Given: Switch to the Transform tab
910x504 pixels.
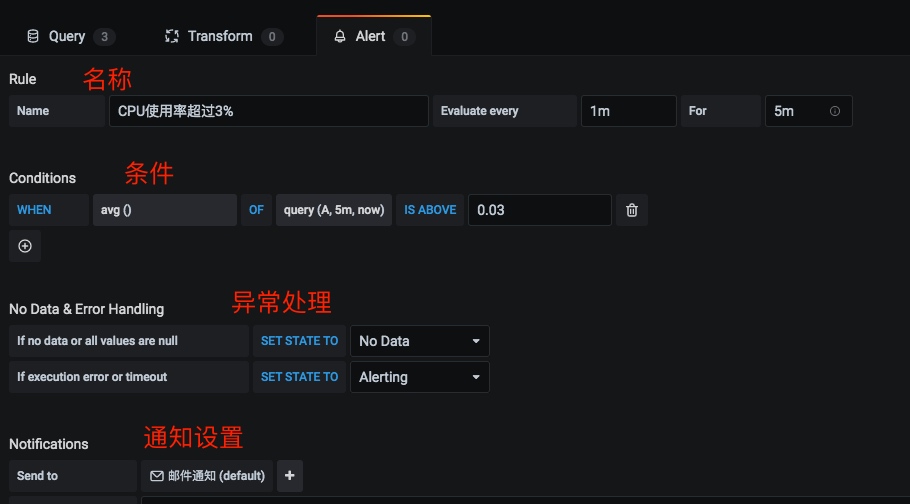Looking at the screenshot, I should point(220,36).
